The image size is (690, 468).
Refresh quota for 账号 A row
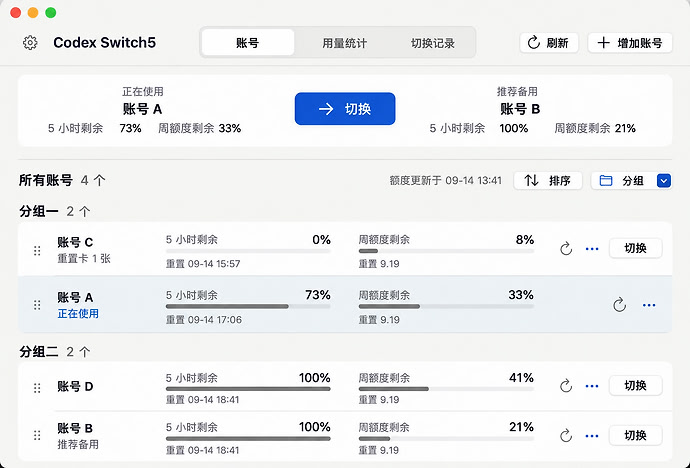tap(619, 304)
